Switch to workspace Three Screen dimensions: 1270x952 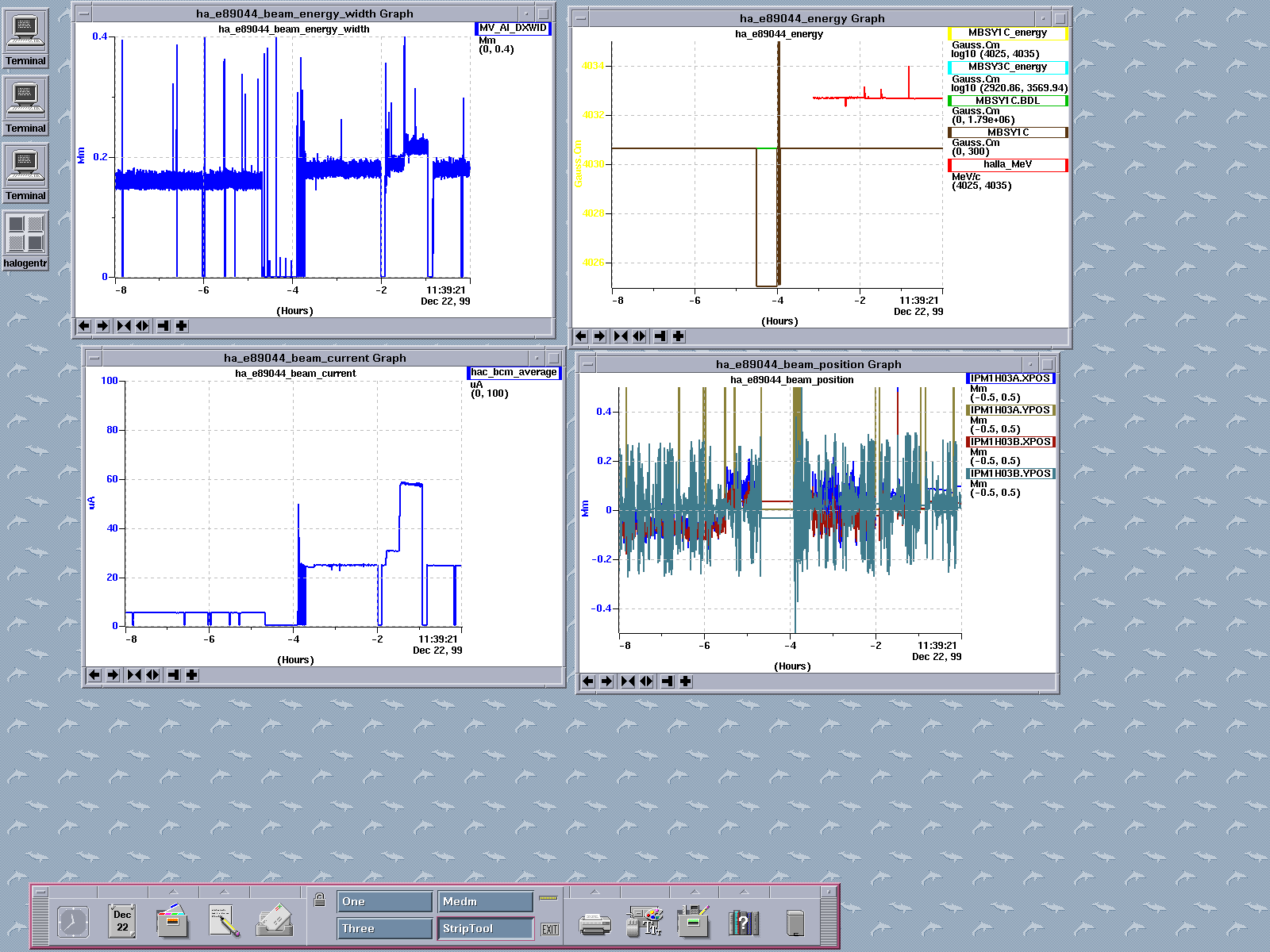385,929
